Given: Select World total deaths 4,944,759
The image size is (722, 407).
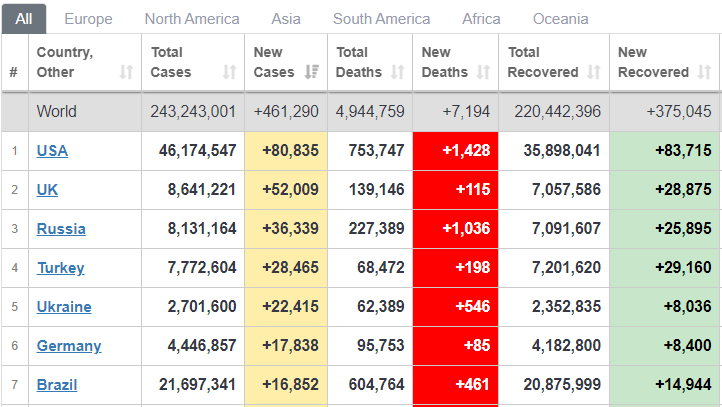Looking at the screenshot, I should pyautogui.click(x=370, y=111).
